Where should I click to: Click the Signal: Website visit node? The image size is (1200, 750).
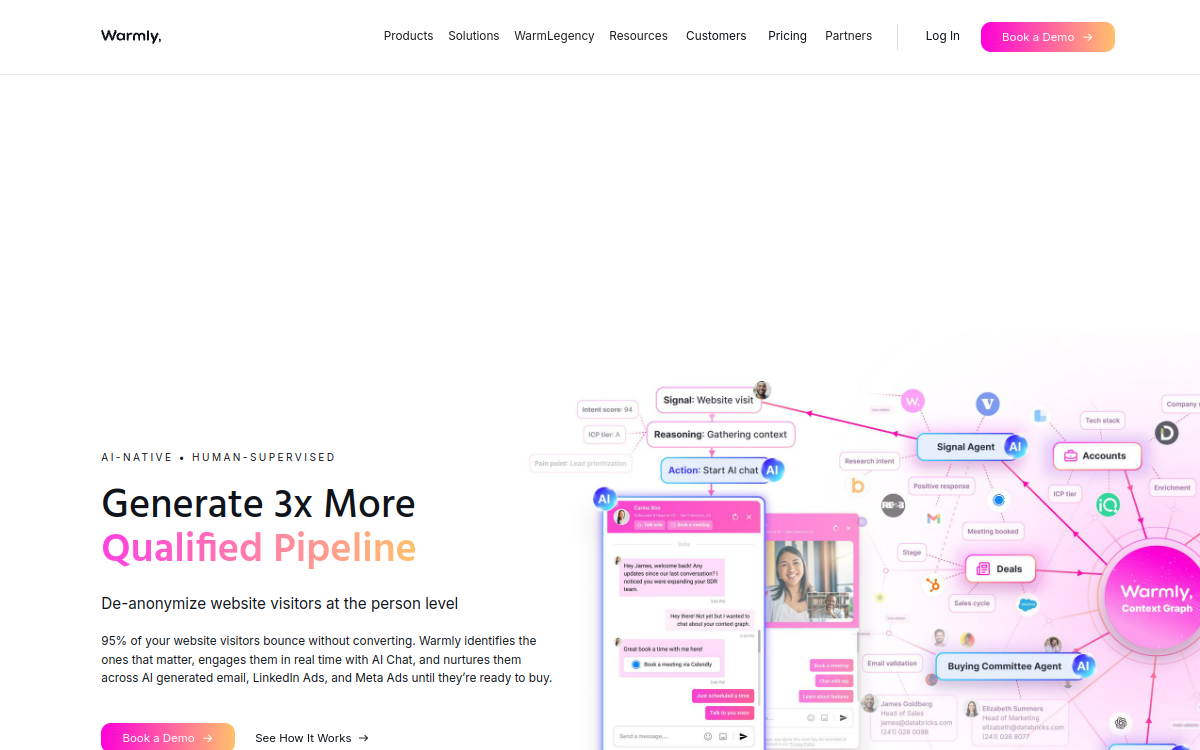coord(708,400)
